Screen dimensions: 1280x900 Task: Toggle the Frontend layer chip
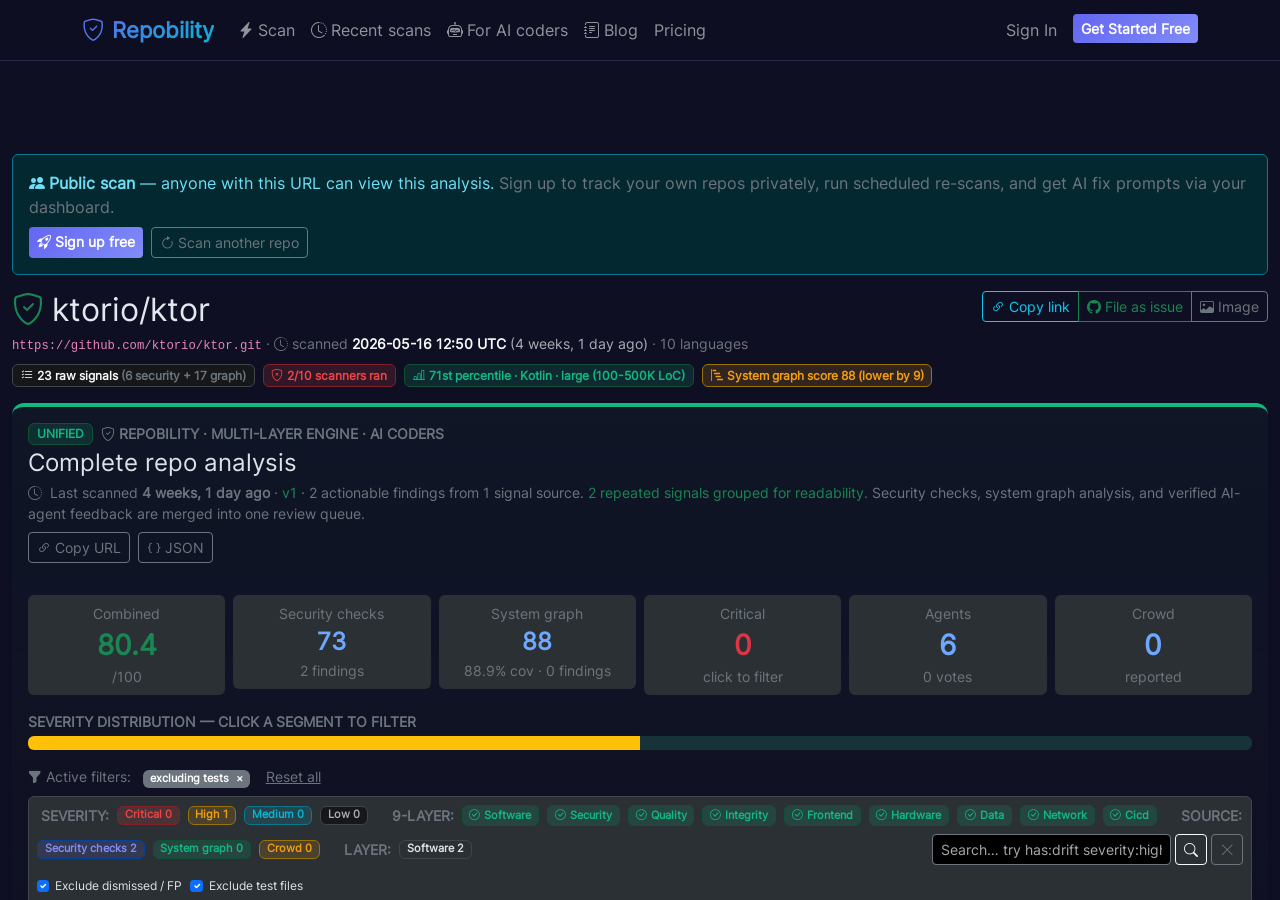pyautogui.click(x=822, y=815)
